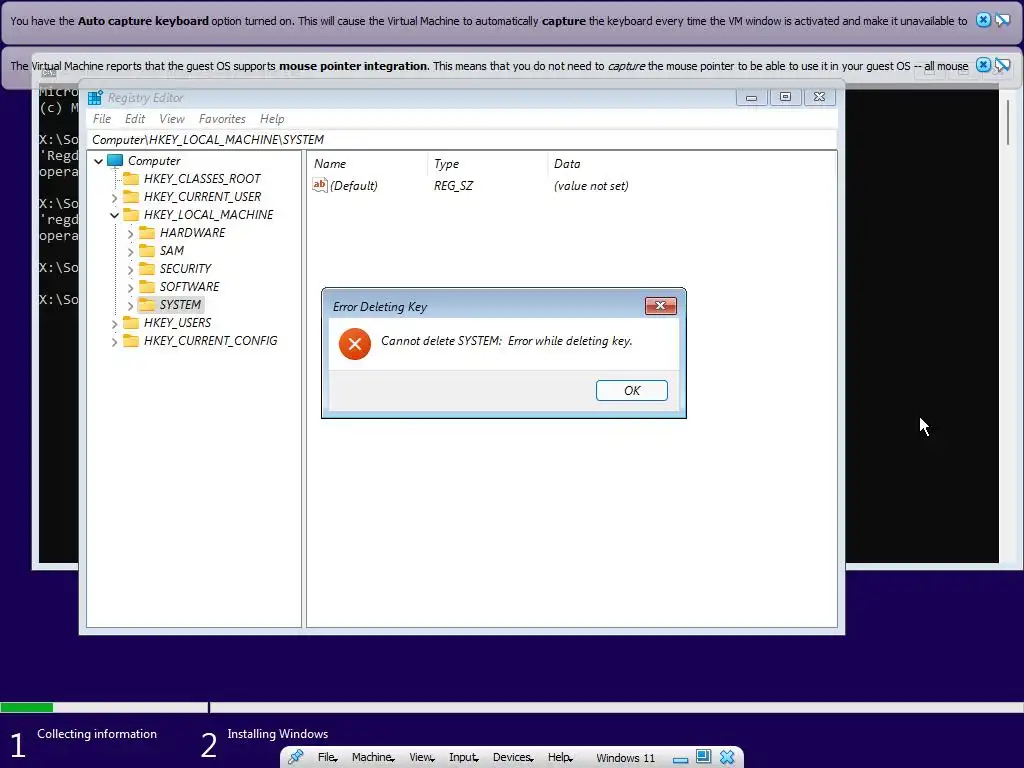Click the HKEY_CURRENT_USER folder icon

(131, 197)
